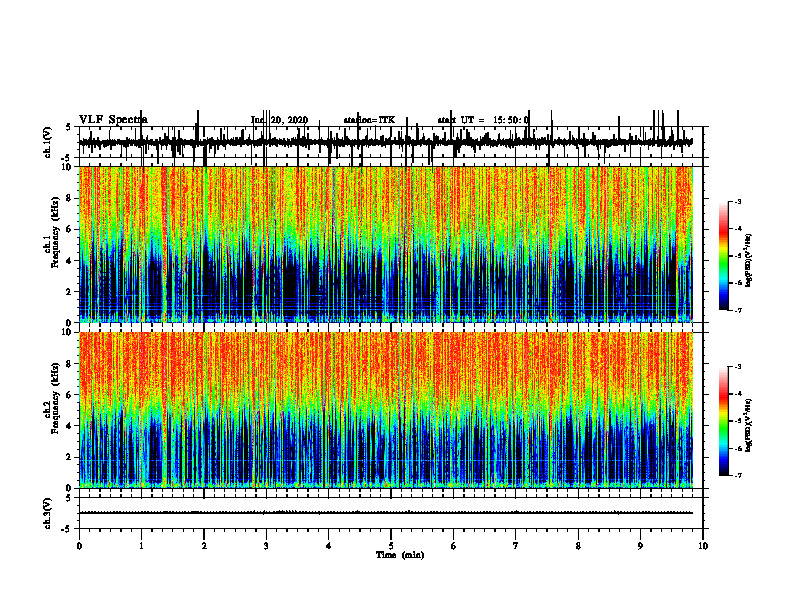Click the ch.1 voltage waveform trace
Viewport: 792px width, 612px height.
(x=385, y=142)
